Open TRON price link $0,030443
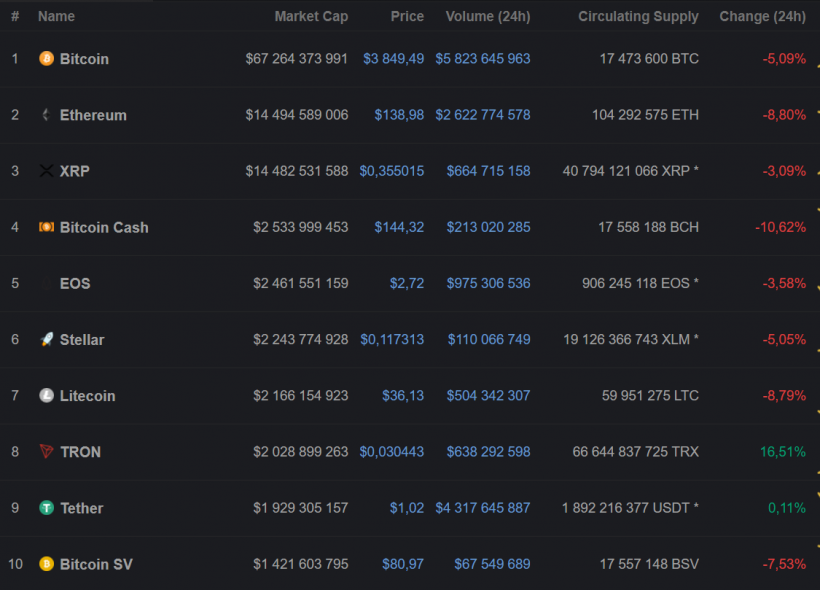Screen dimensions: 820x590 [x=391, y=452]
